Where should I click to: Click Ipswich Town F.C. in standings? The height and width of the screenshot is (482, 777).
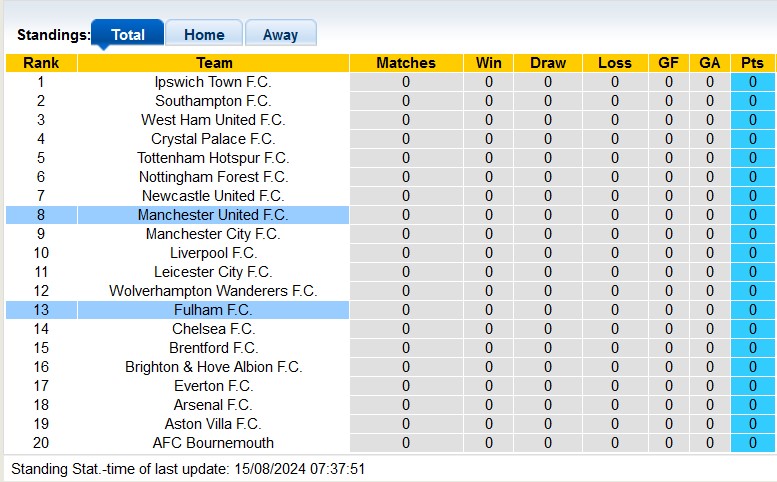213,82
